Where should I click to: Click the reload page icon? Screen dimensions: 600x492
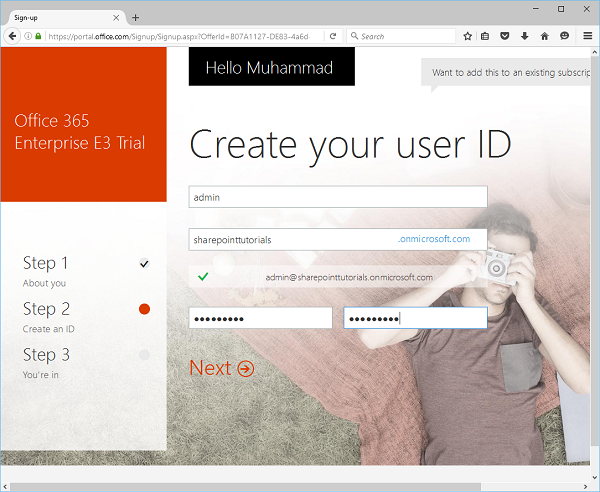pyautogui.click(x=333, y=36)
